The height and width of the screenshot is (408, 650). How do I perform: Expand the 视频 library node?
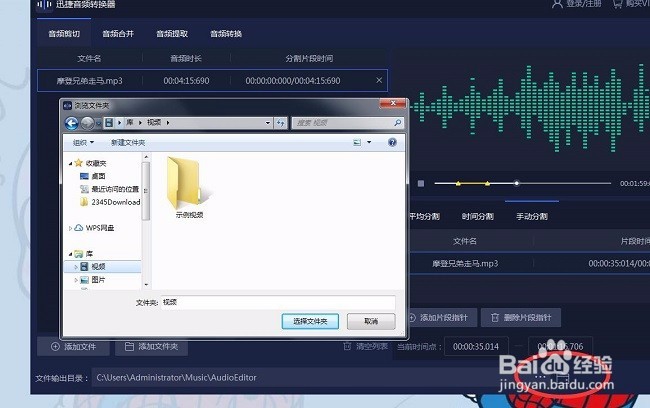(76, 267)
